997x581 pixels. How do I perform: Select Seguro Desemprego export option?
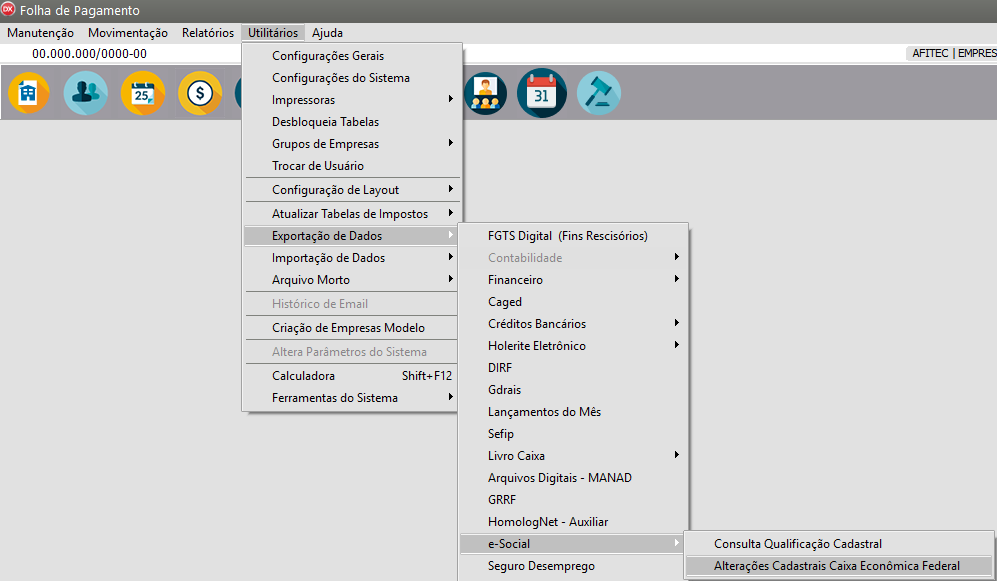coord(541,566)
